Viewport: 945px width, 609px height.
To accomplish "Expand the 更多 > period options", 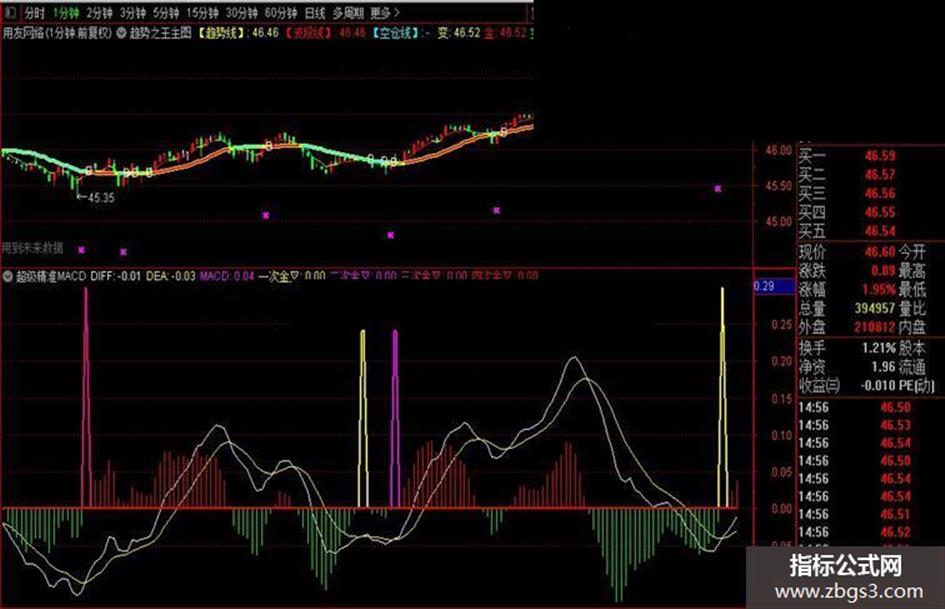I will tap(385, 13).
